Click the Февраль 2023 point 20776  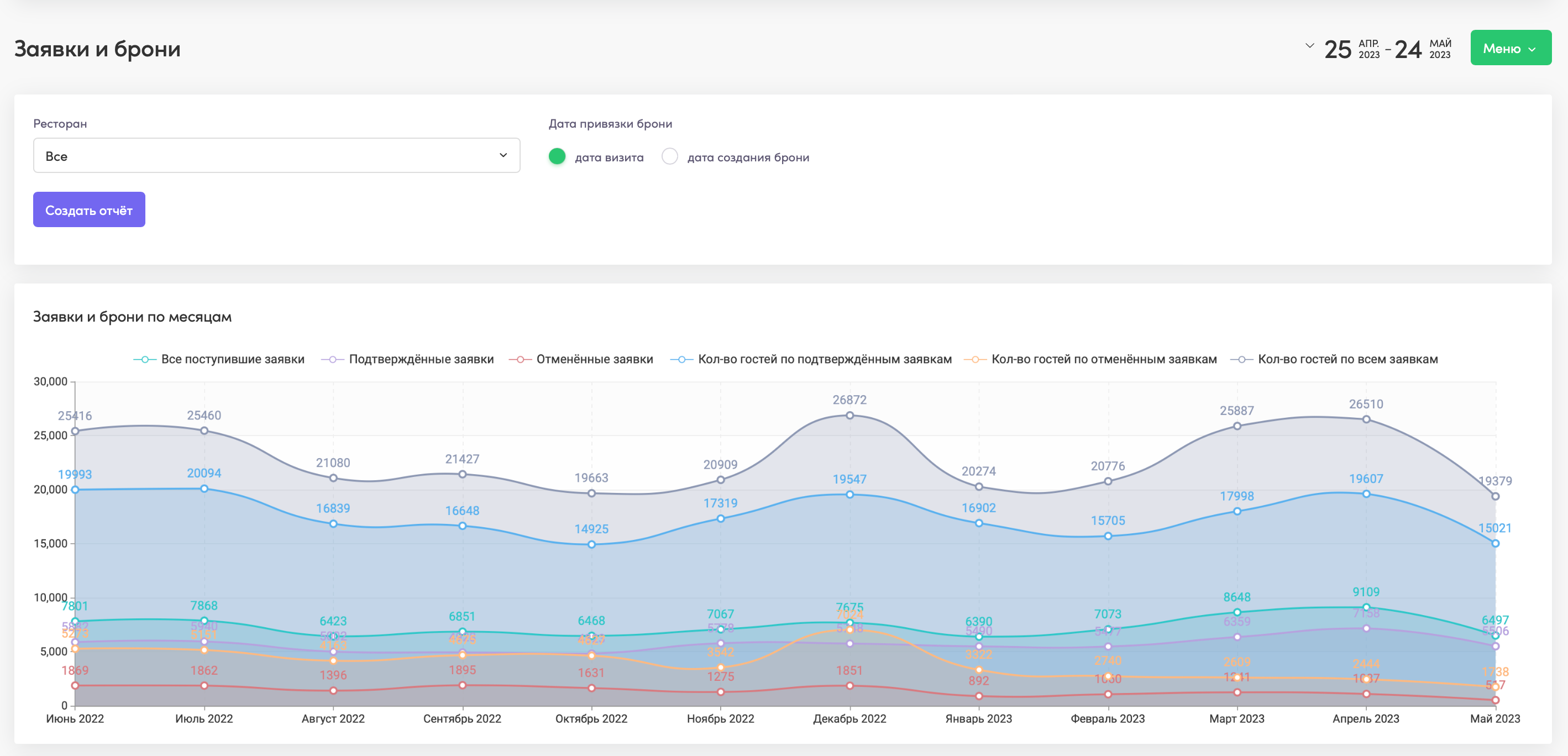coord(1108,481)
